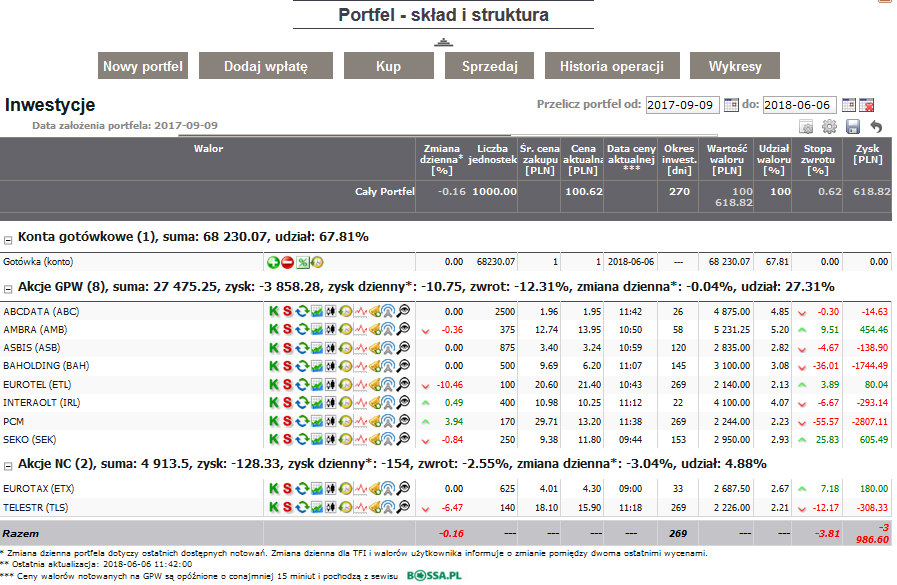The image size is (897, 585).
Task: Click the refresh arrows icon for ASBIS
Action: tap(302, 348)
